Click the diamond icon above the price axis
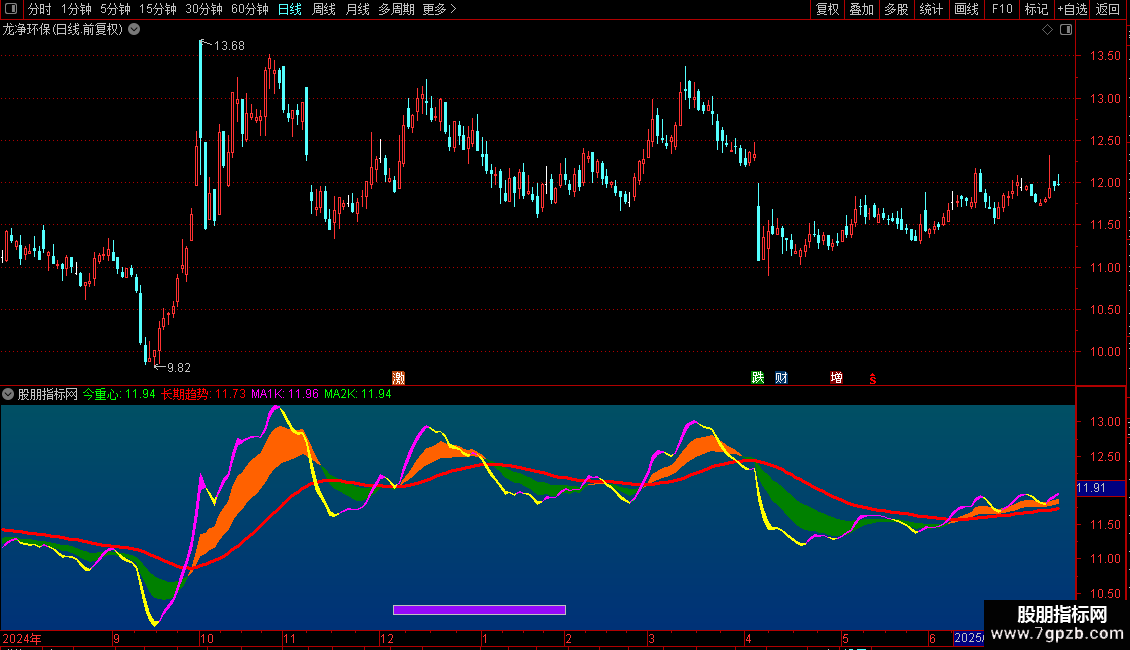This screenshot has height=650, width=1130. click(x=1048, y=30)
